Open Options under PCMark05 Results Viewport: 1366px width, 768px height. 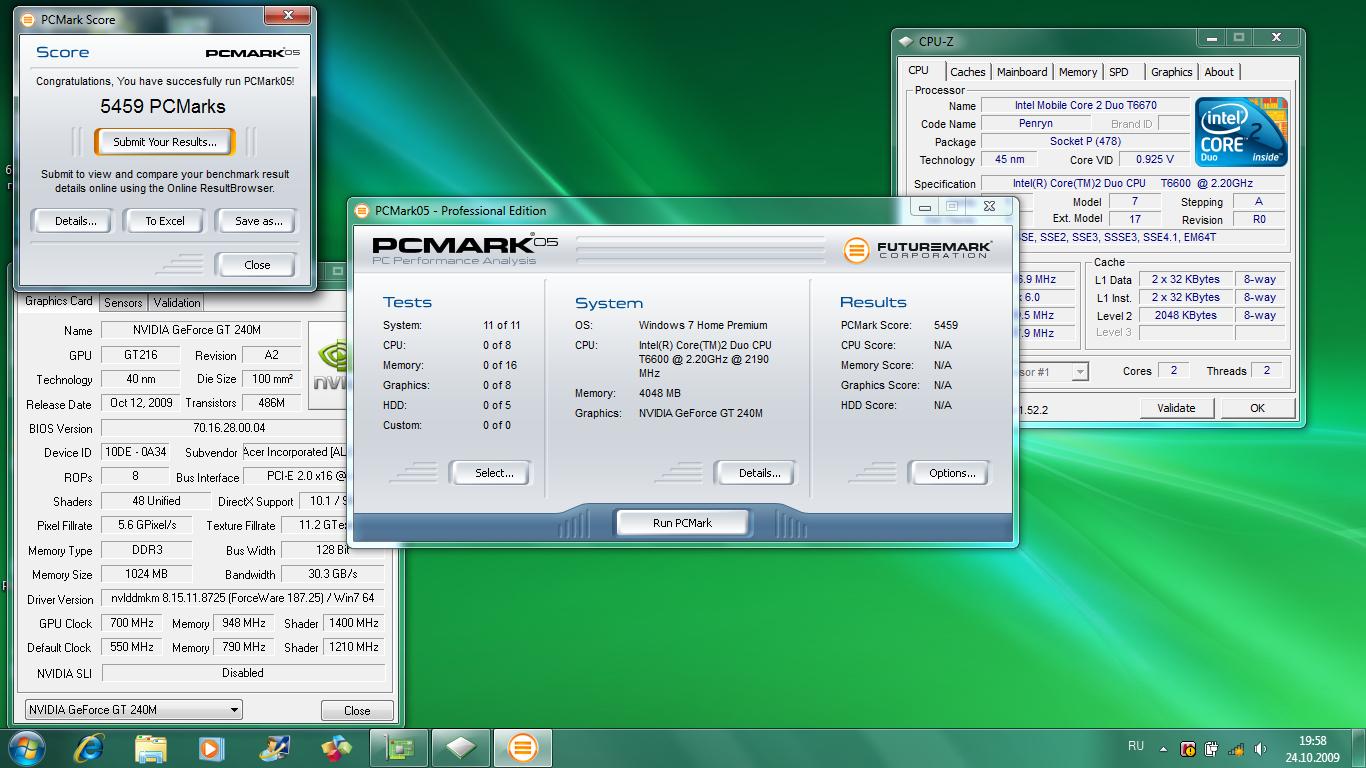(951, 473)
